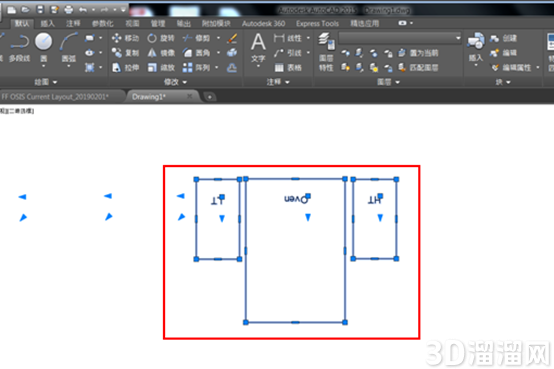
Task: Select the Move (移动) tool
Action: pyautogui.click(x=125, y=38)
